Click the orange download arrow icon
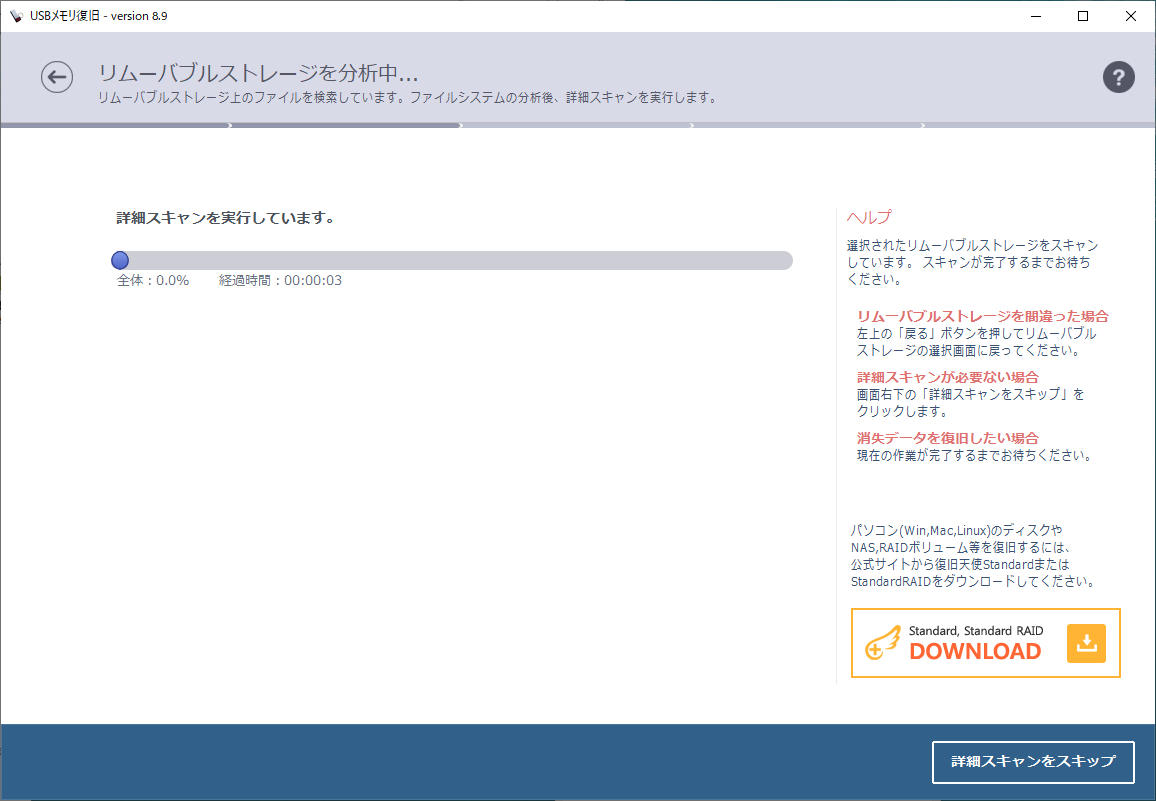The width and height of the screenshot is (1156, 801). 1086,643
